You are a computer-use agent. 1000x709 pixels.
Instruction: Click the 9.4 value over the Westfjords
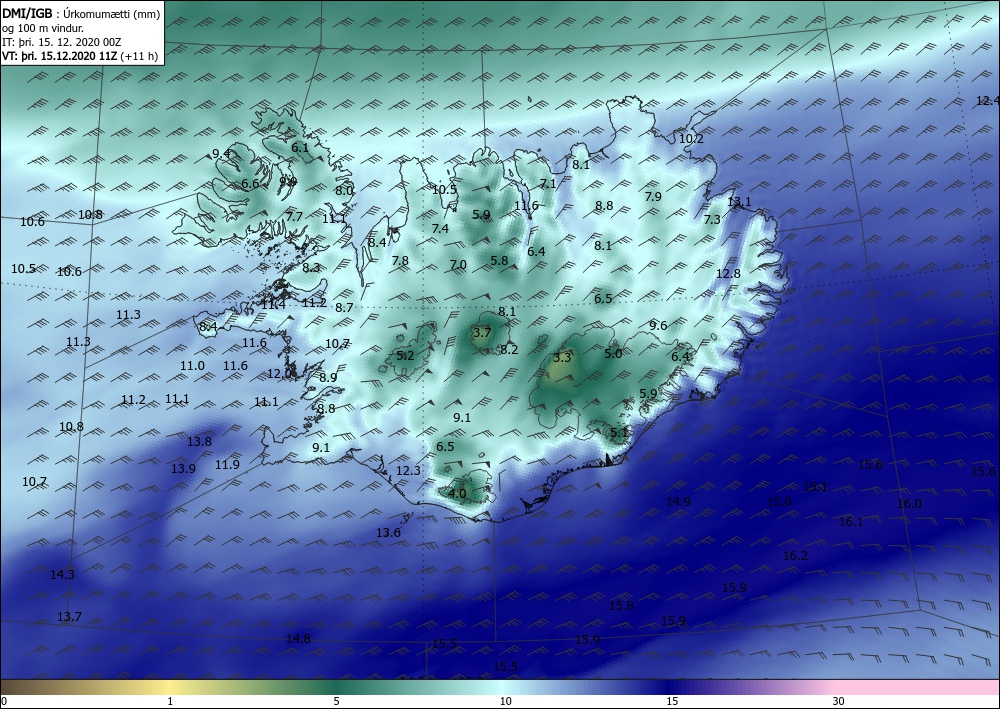pyautogui.click(x=221, y=153)
